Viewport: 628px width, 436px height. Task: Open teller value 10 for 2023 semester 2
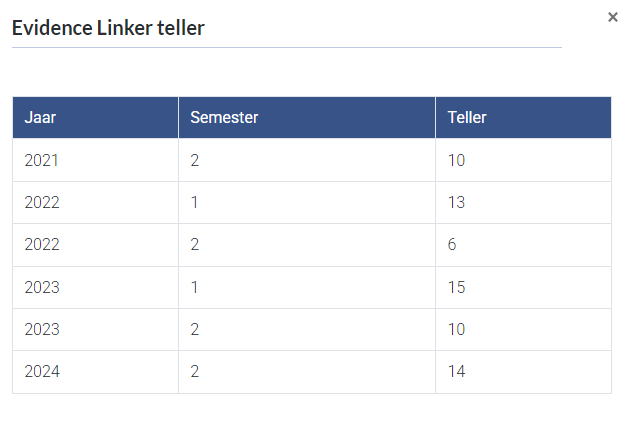tap(457, 329)
